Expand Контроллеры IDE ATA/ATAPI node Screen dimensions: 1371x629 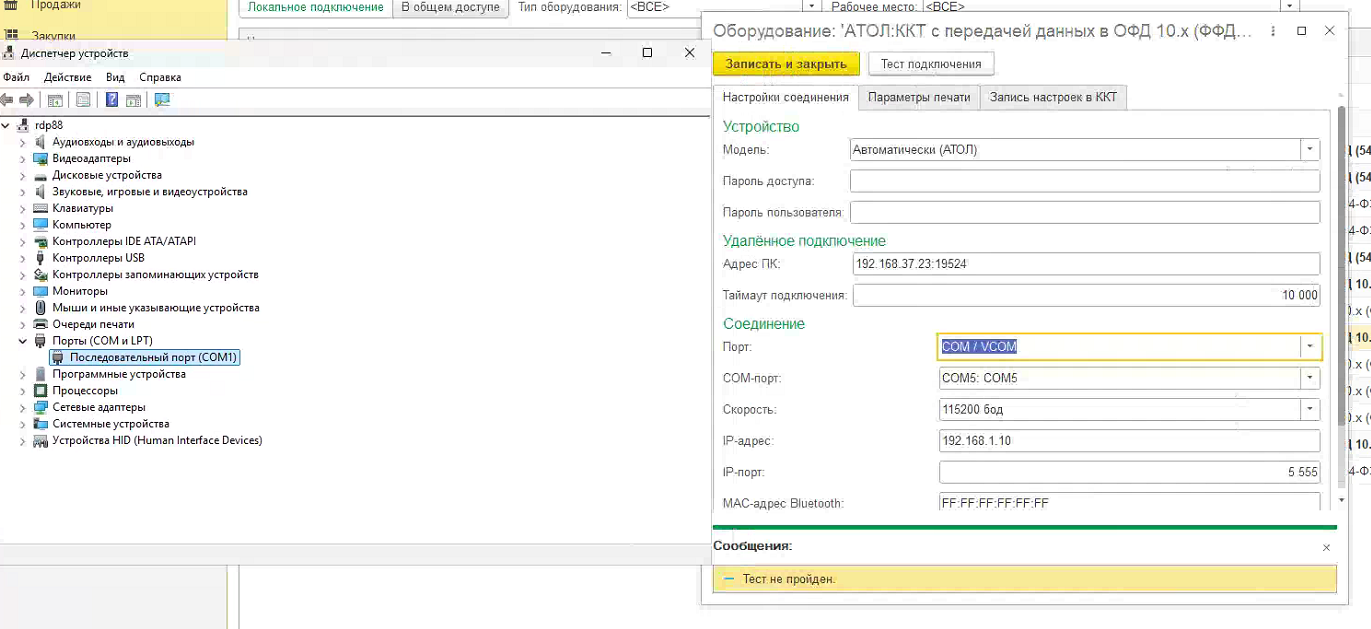(x=23, y=242)
